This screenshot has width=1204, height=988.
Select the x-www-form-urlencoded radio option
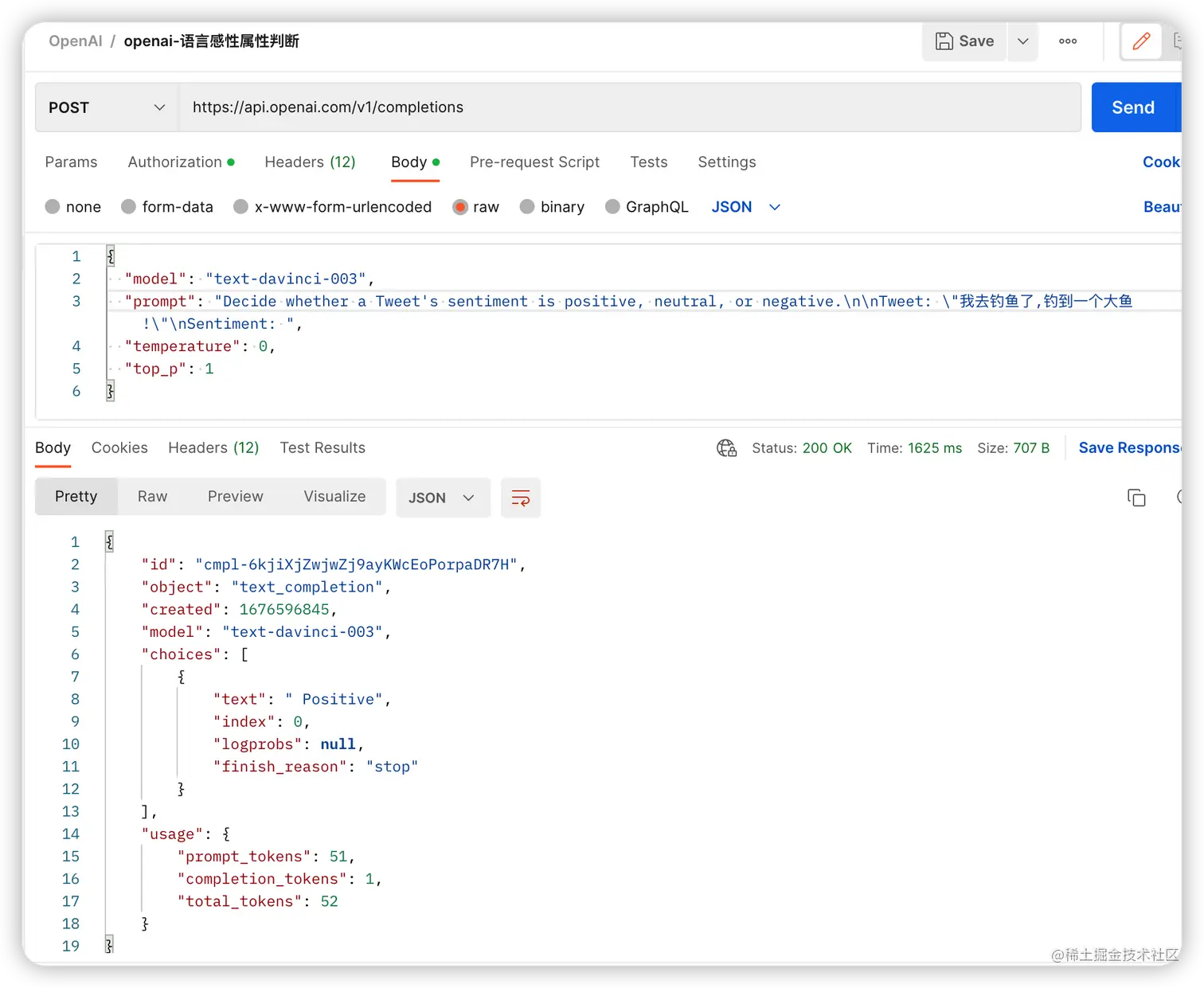[x=241, y=207]
